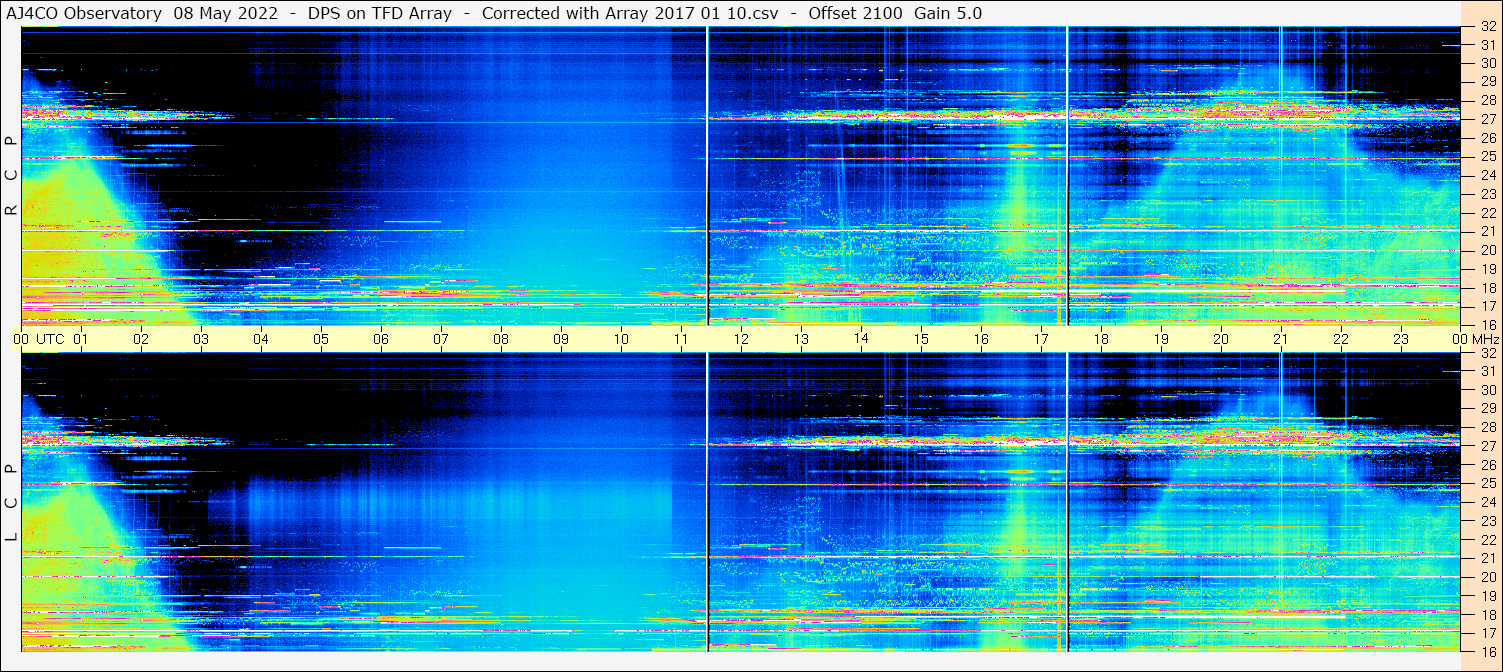Select the 14 hour tick label
This screenshot has width=1503, height=672.
(x=861, y=339)
